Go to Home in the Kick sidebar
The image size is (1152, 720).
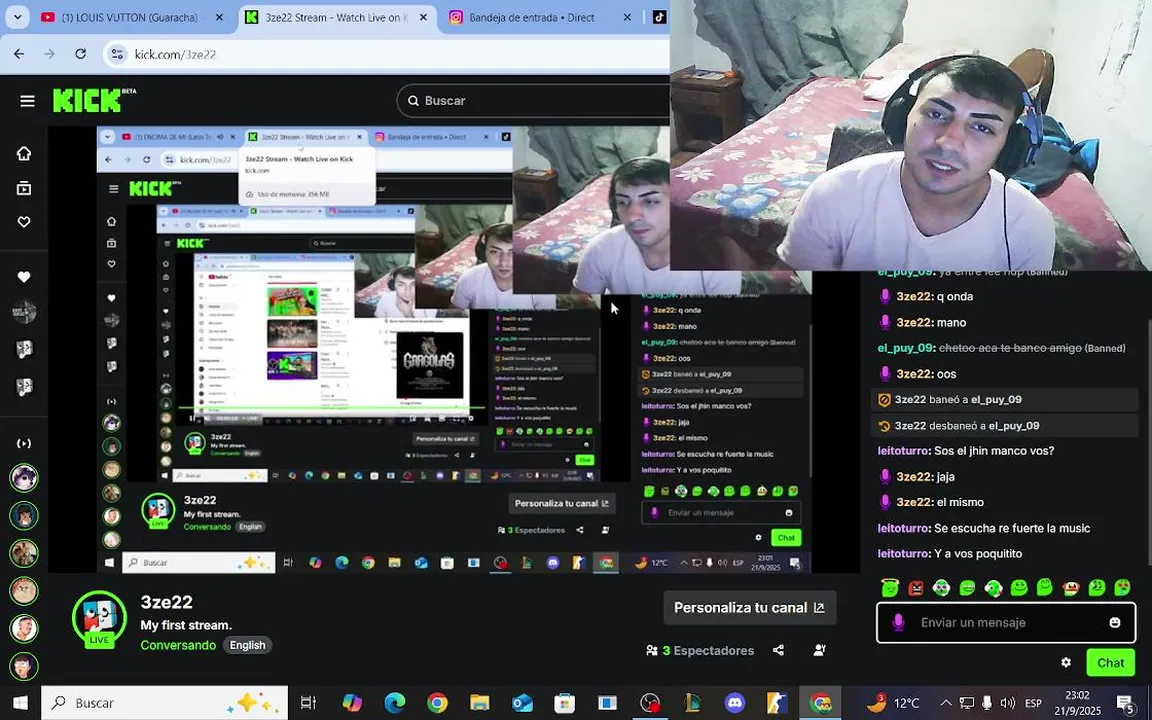pyautogui.click(x=24, y=153)
